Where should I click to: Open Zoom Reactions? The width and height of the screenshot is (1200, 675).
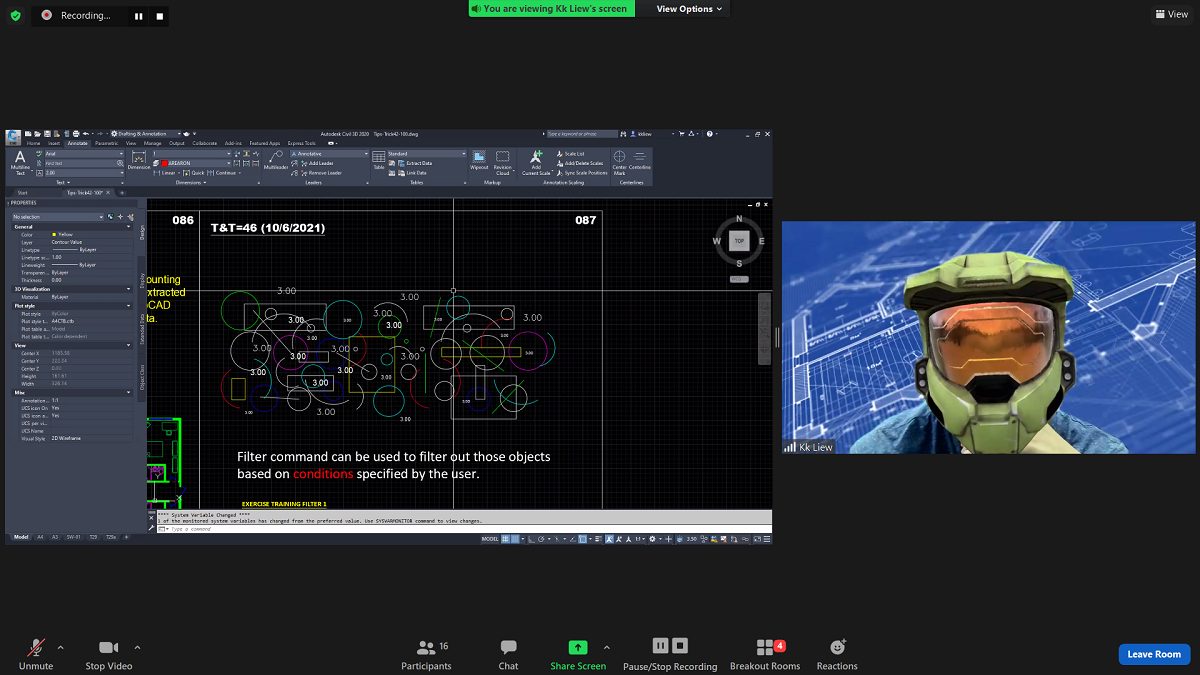(x=837, y=655)
